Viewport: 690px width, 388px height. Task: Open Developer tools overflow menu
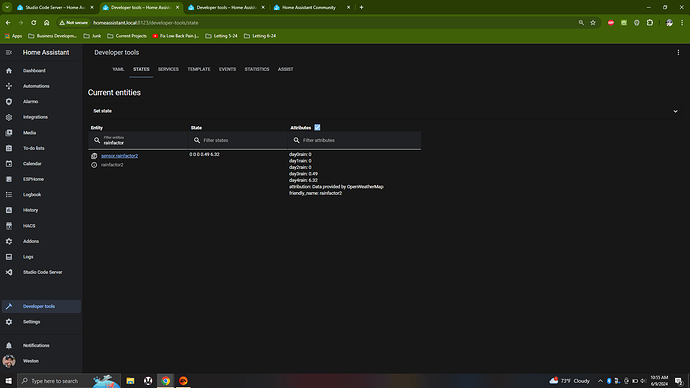coord(678,52)
